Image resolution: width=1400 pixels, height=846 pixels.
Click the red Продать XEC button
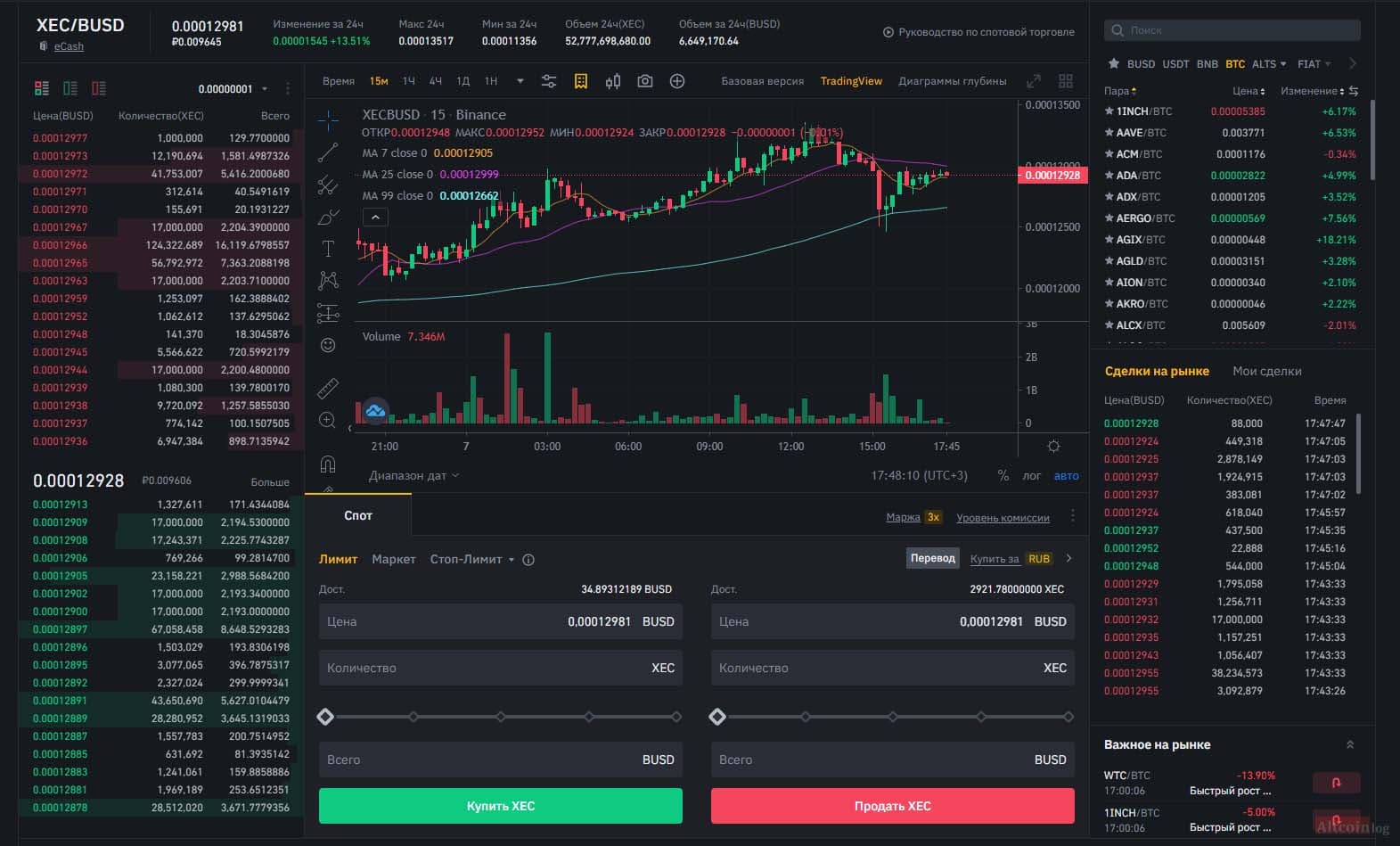(893, 806)
